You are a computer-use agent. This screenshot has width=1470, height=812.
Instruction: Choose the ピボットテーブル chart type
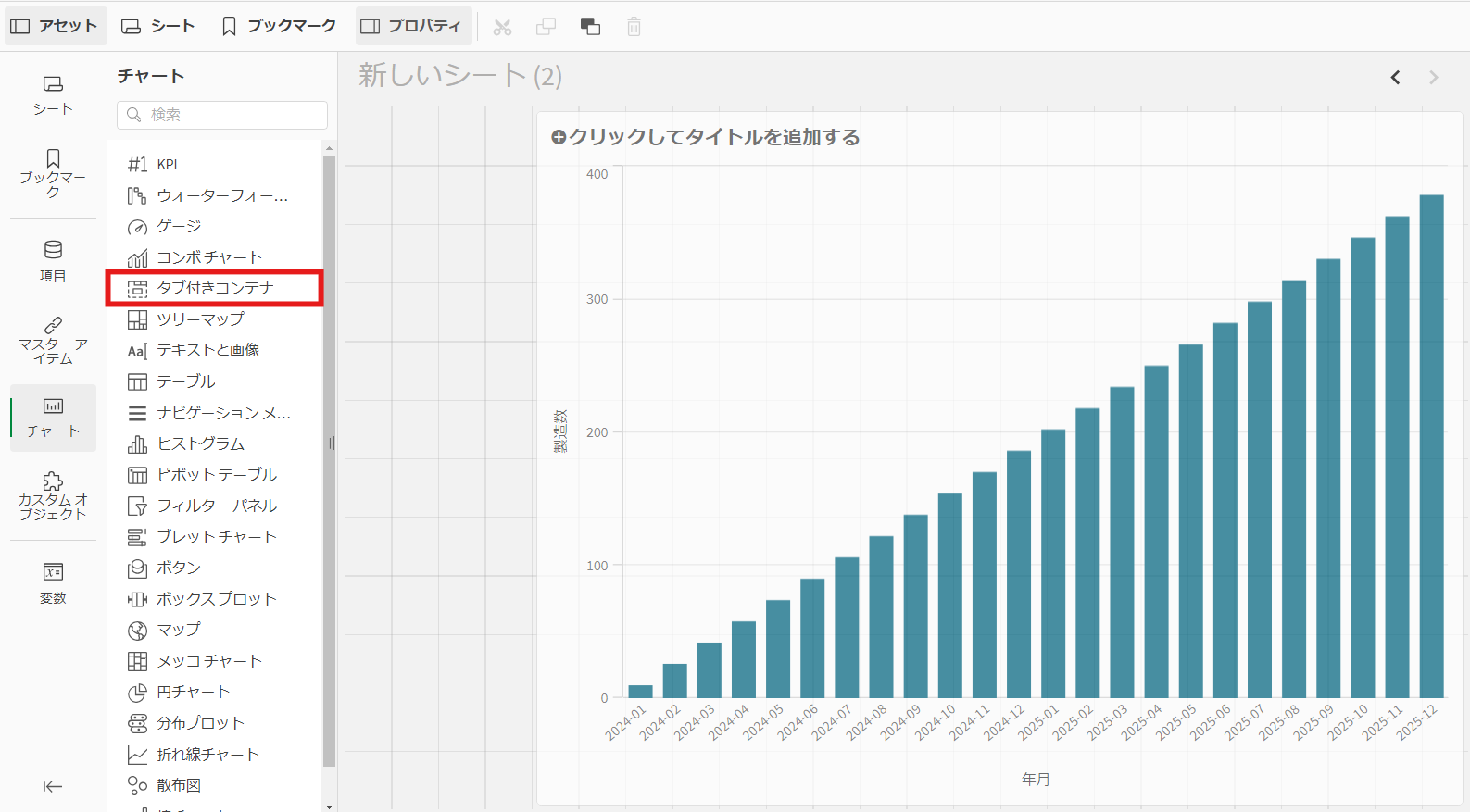tap(215, 475)
